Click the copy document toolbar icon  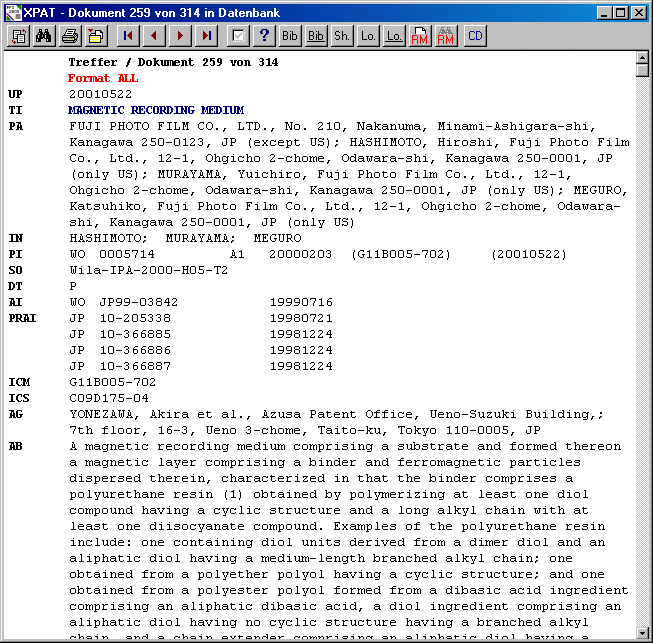tap(19, 37)
